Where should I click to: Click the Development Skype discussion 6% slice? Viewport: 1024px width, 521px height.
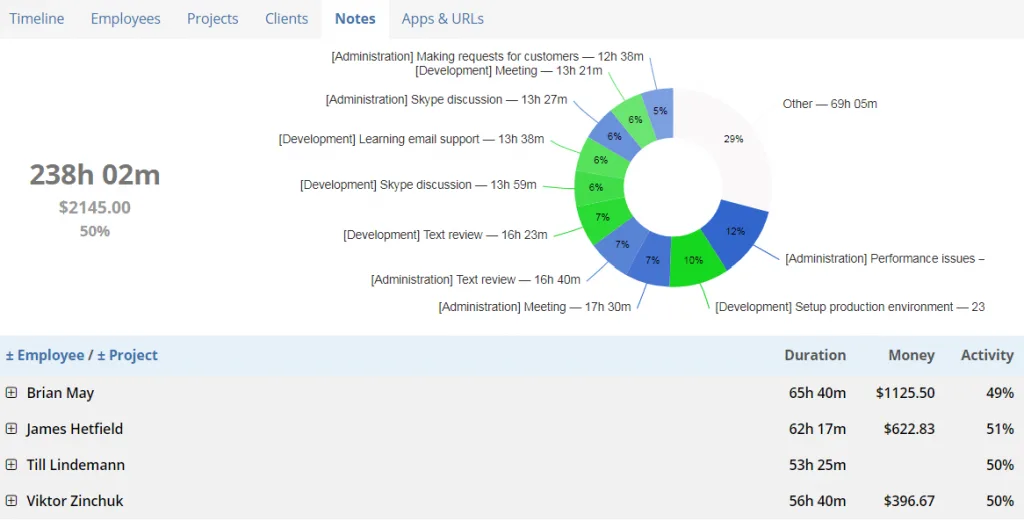point(596,187)
